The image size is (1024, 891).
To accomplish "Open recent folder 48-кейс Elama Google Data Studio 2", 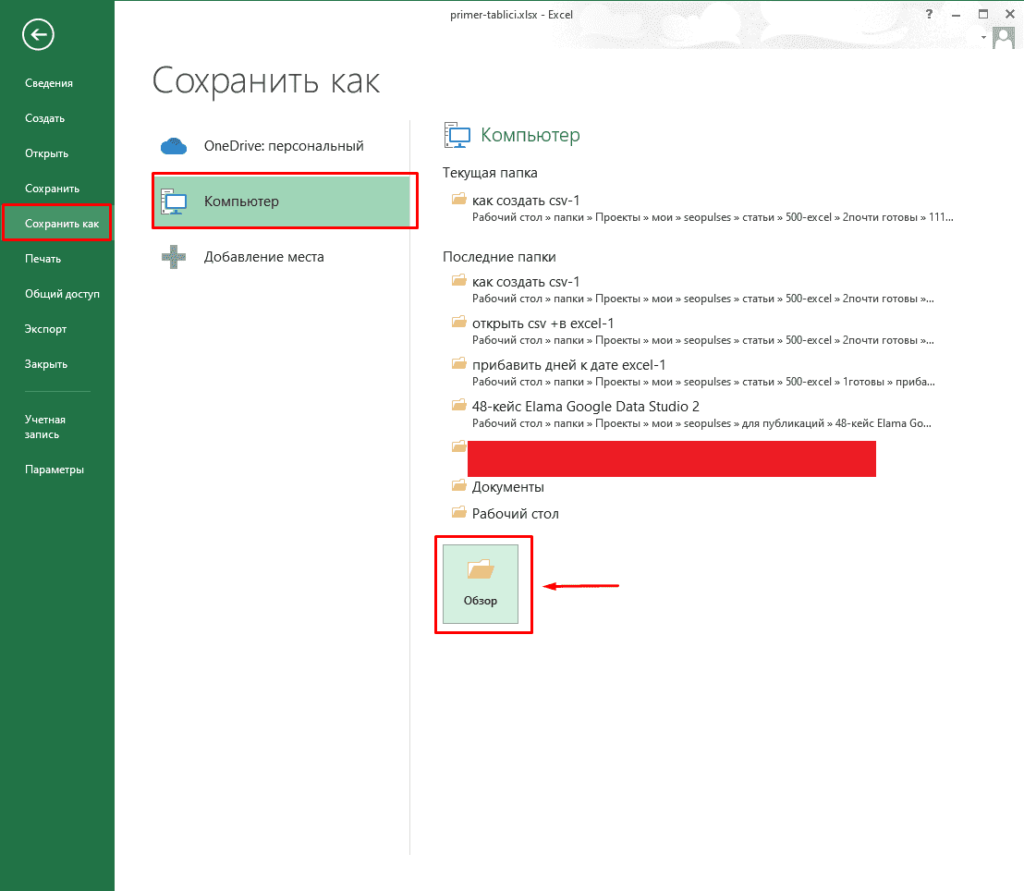I will (585, 406).
